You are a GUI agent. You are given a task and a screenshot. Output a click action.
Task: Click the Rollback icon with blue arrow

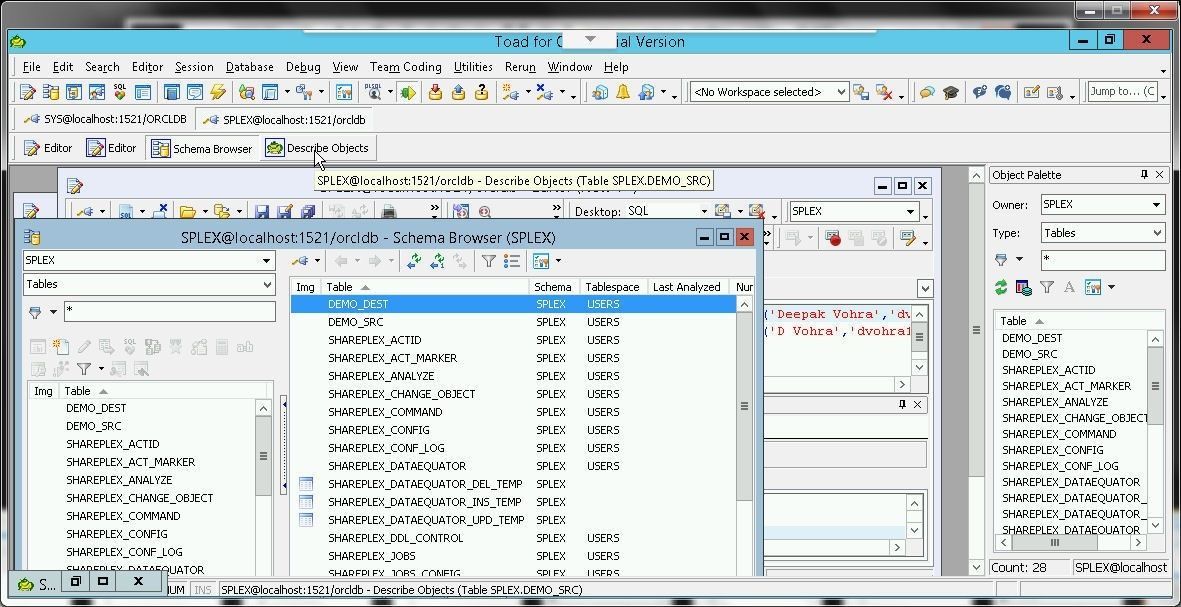(459, 92)
